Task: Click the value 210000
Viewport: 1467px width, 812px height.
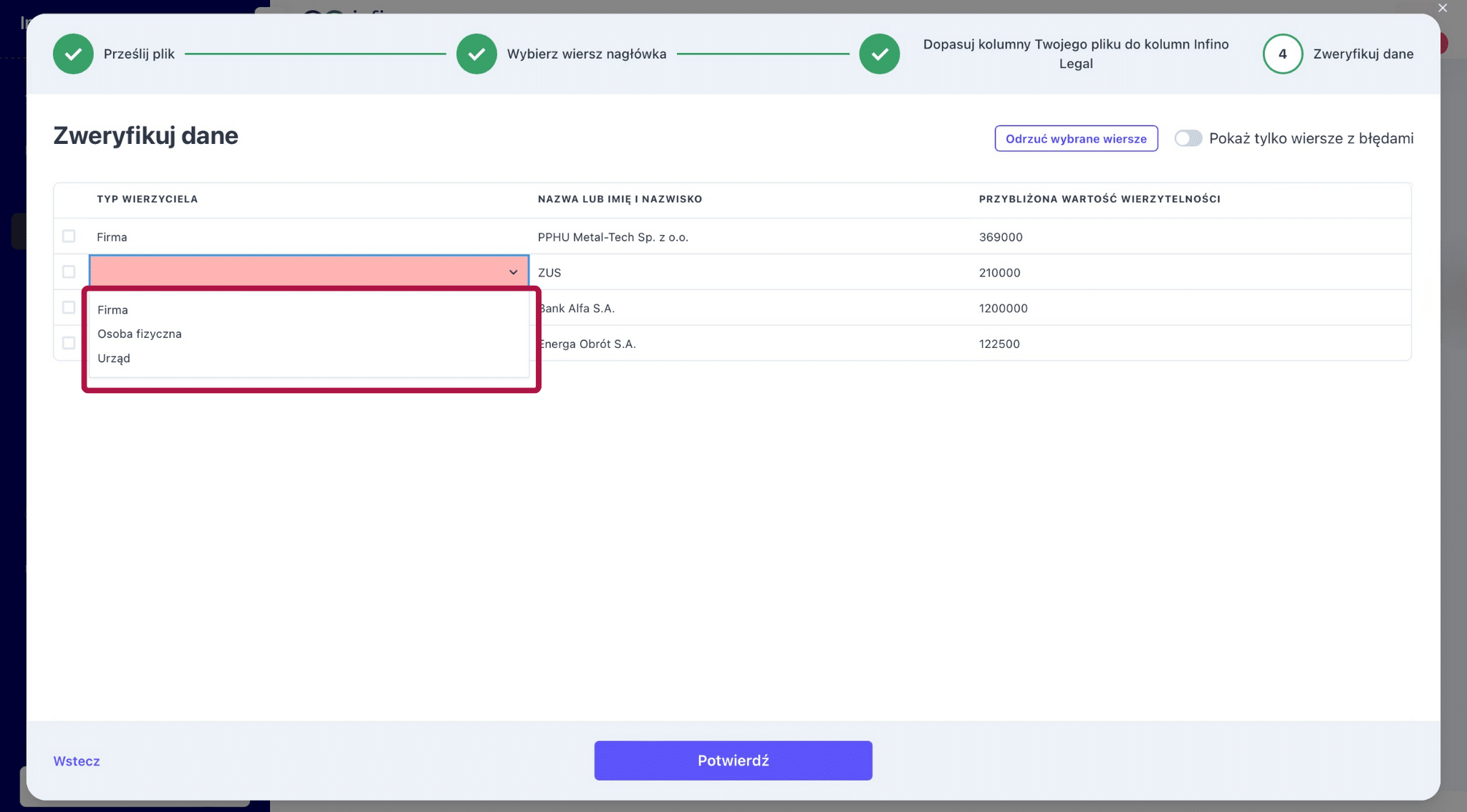Action: point(999,273)
